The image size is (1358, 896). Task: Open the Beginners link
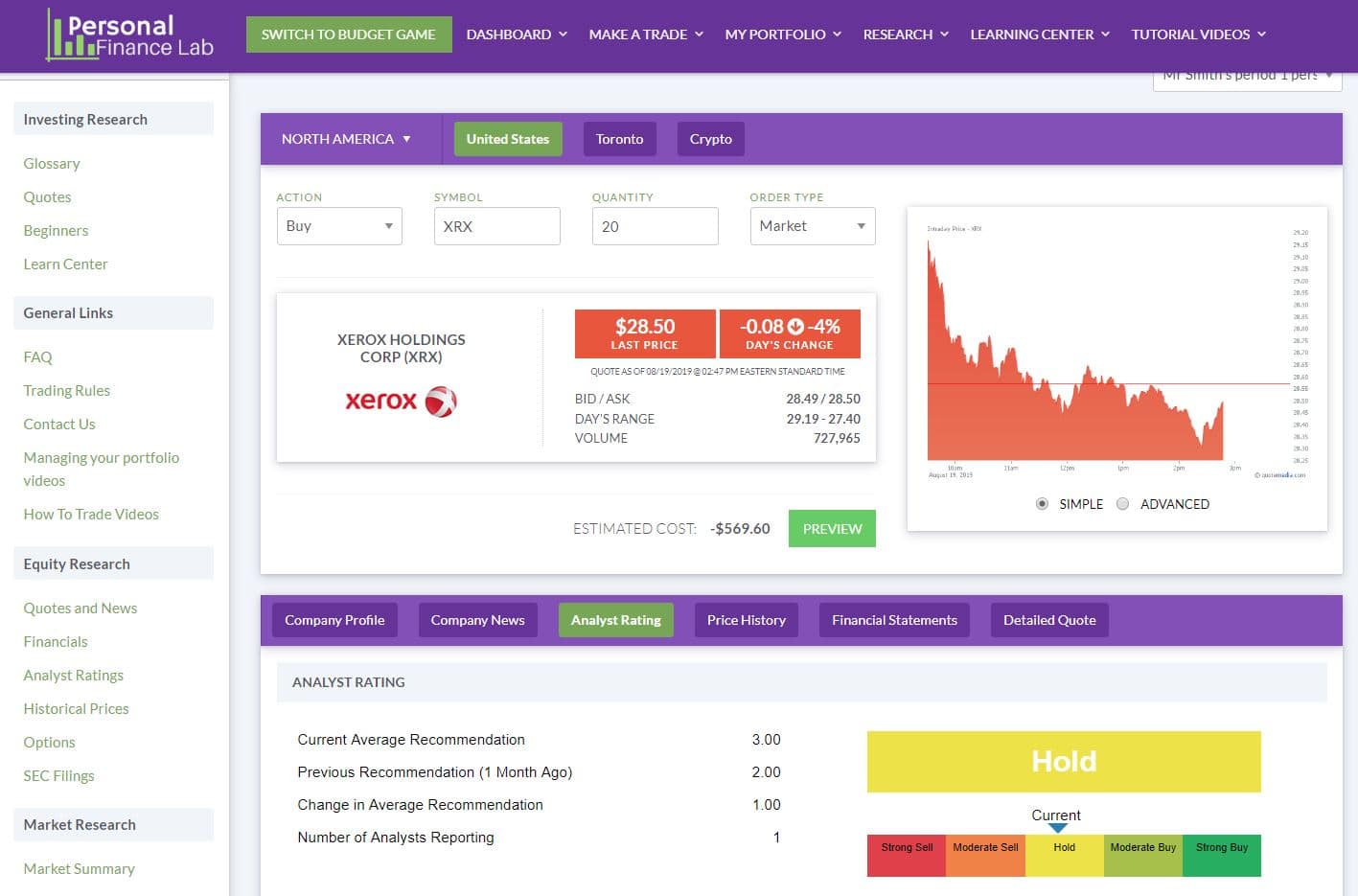[x=56, y=231]
